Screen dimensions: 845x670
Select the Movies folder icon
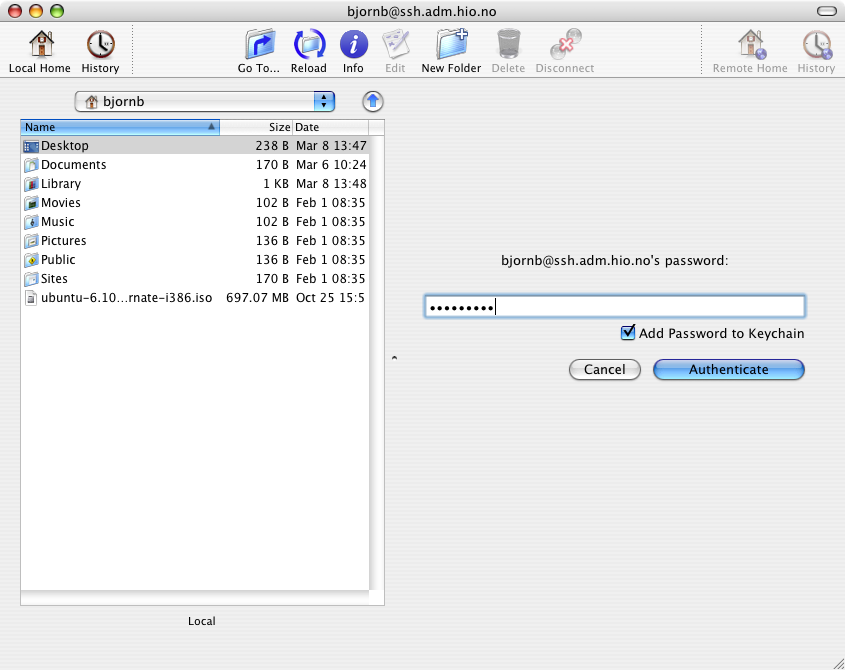click(31, 203)
